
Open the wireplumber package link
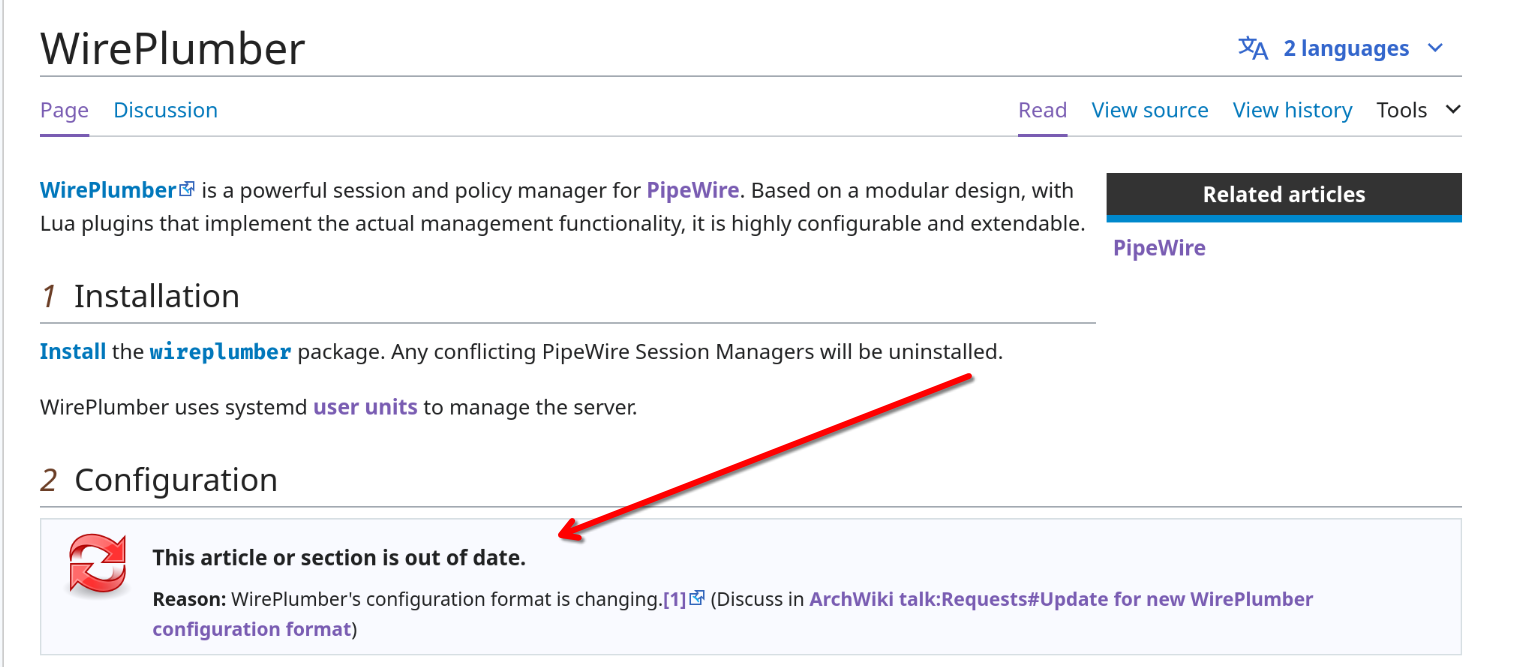coord(220,352)
